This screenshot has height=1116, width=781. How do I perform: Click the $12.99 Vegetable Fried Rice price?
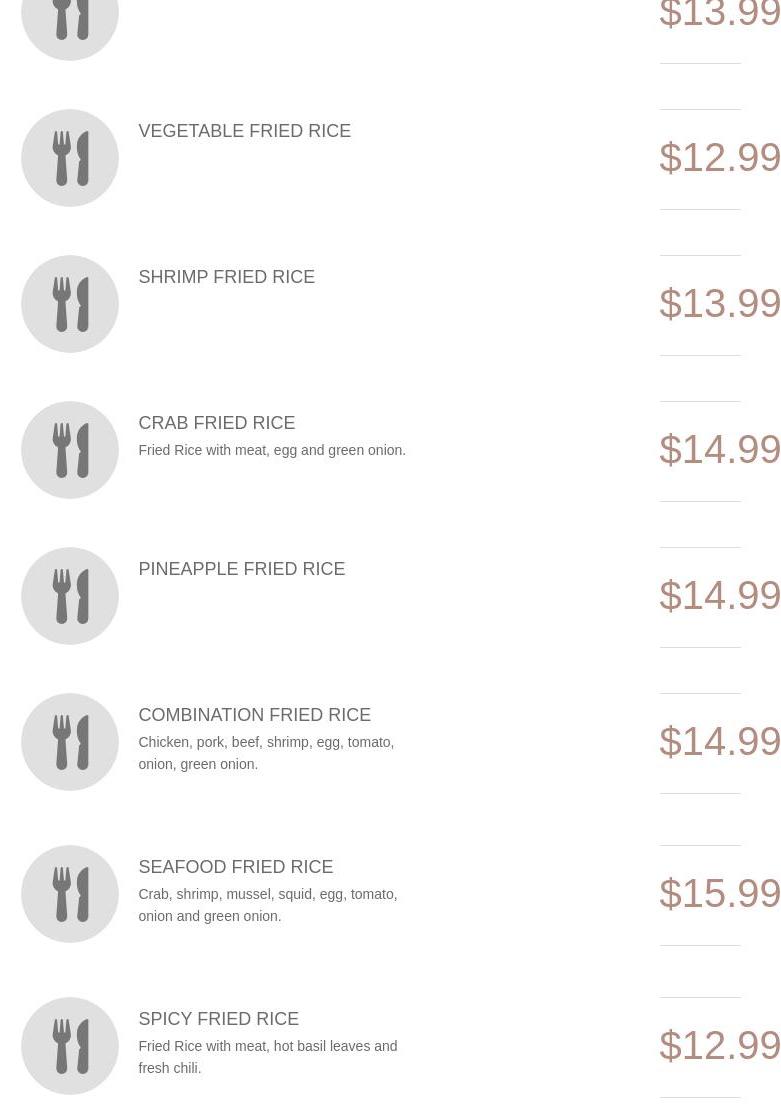(719, 158)
